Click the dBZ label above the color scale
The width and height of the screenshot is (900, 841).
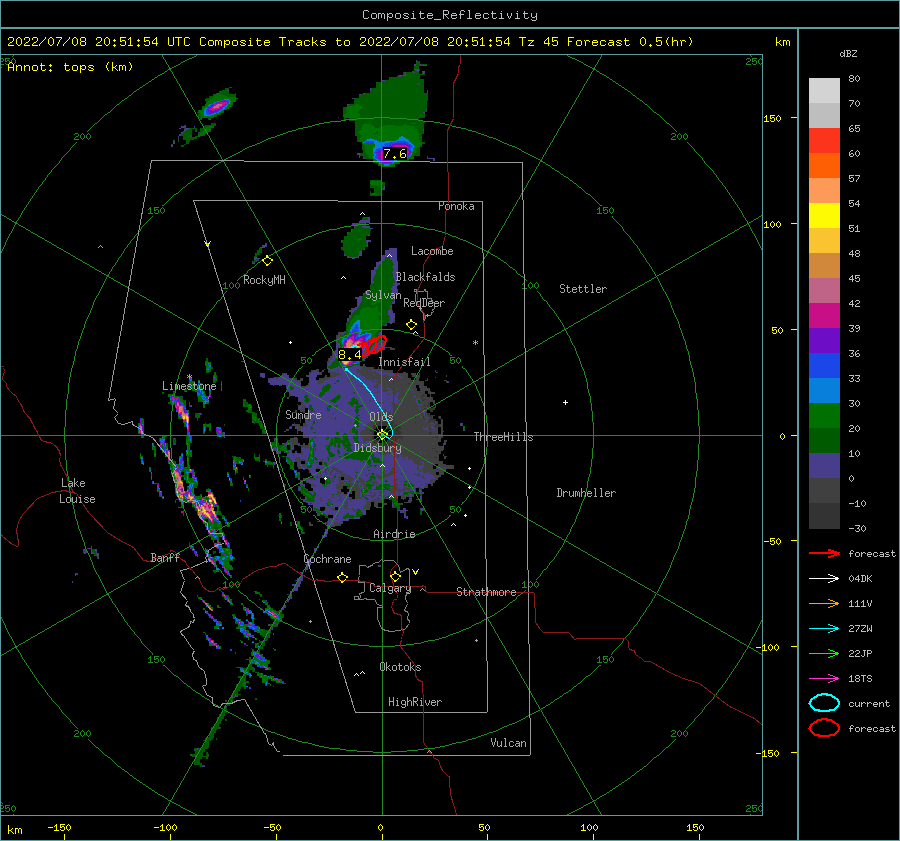(x=848, y=54)
